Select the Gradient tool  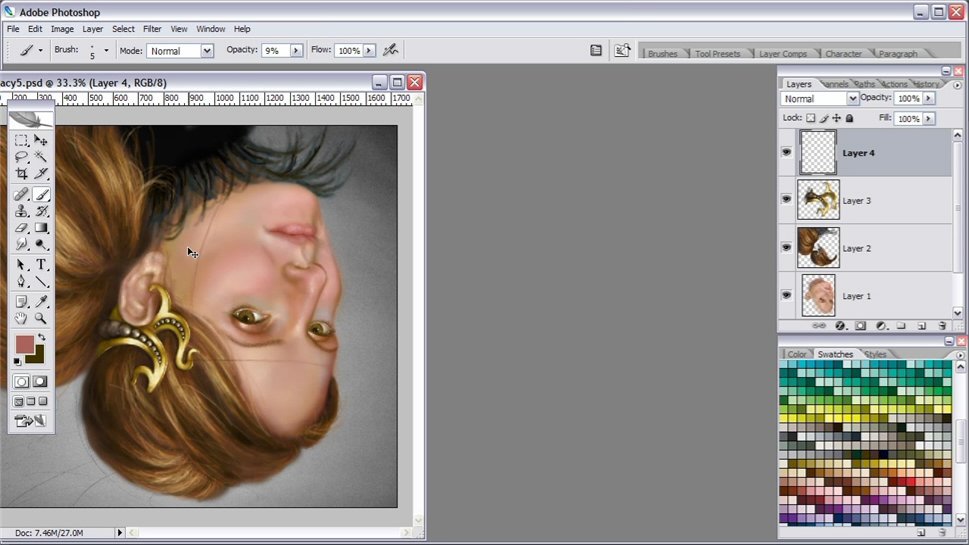point(41,228)
